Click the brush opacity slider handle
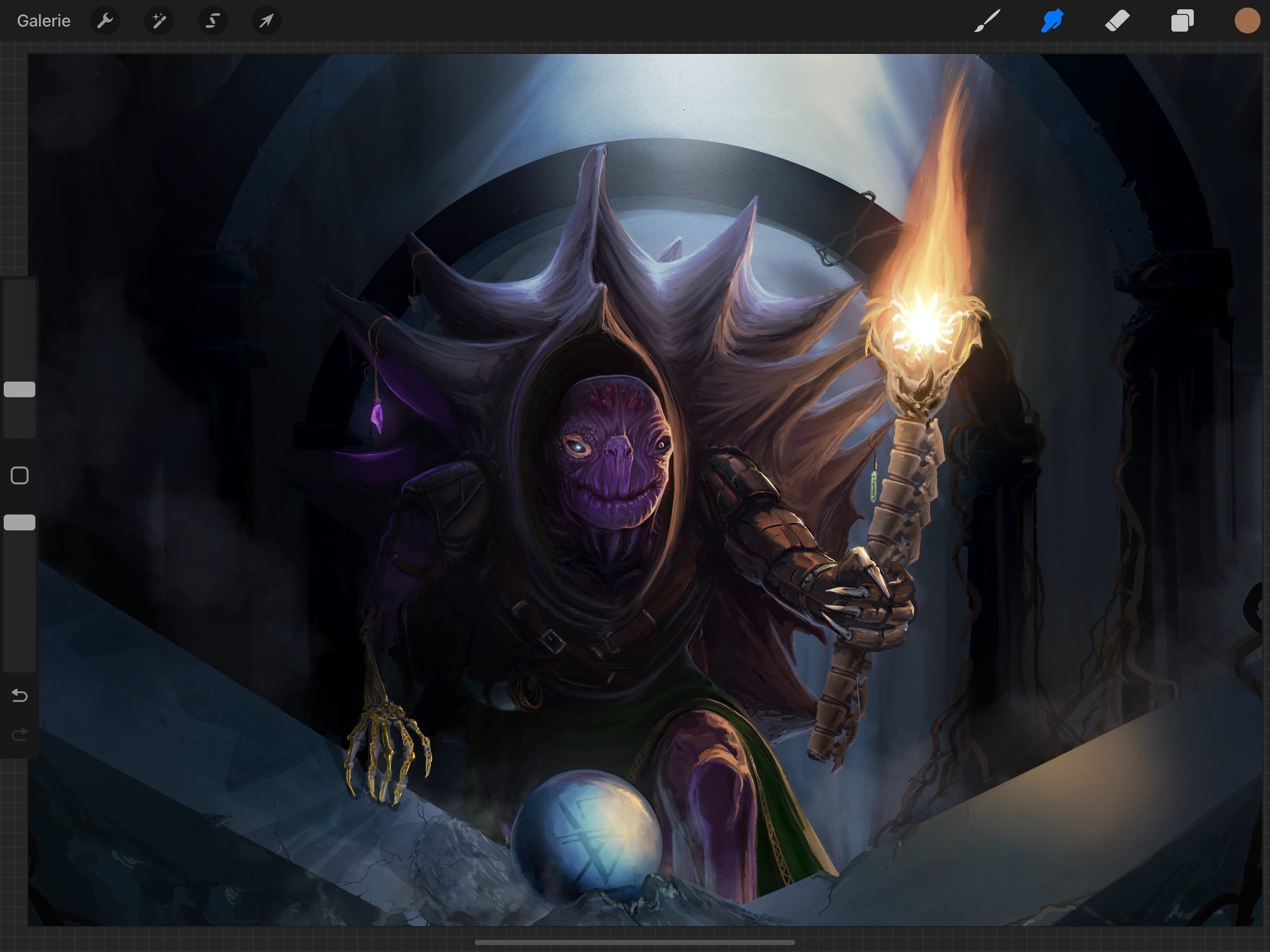Image resolution: width=1270 pixels, height=952 pixels. pos(19,523)
